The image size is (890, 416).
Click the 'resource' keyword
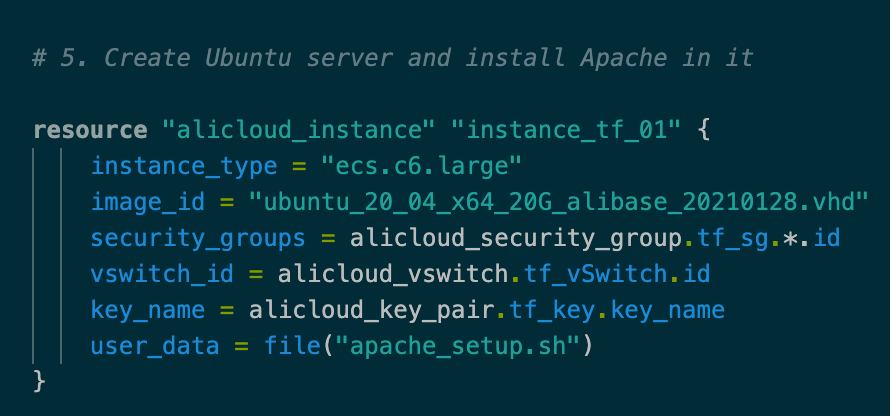(89, 130)
